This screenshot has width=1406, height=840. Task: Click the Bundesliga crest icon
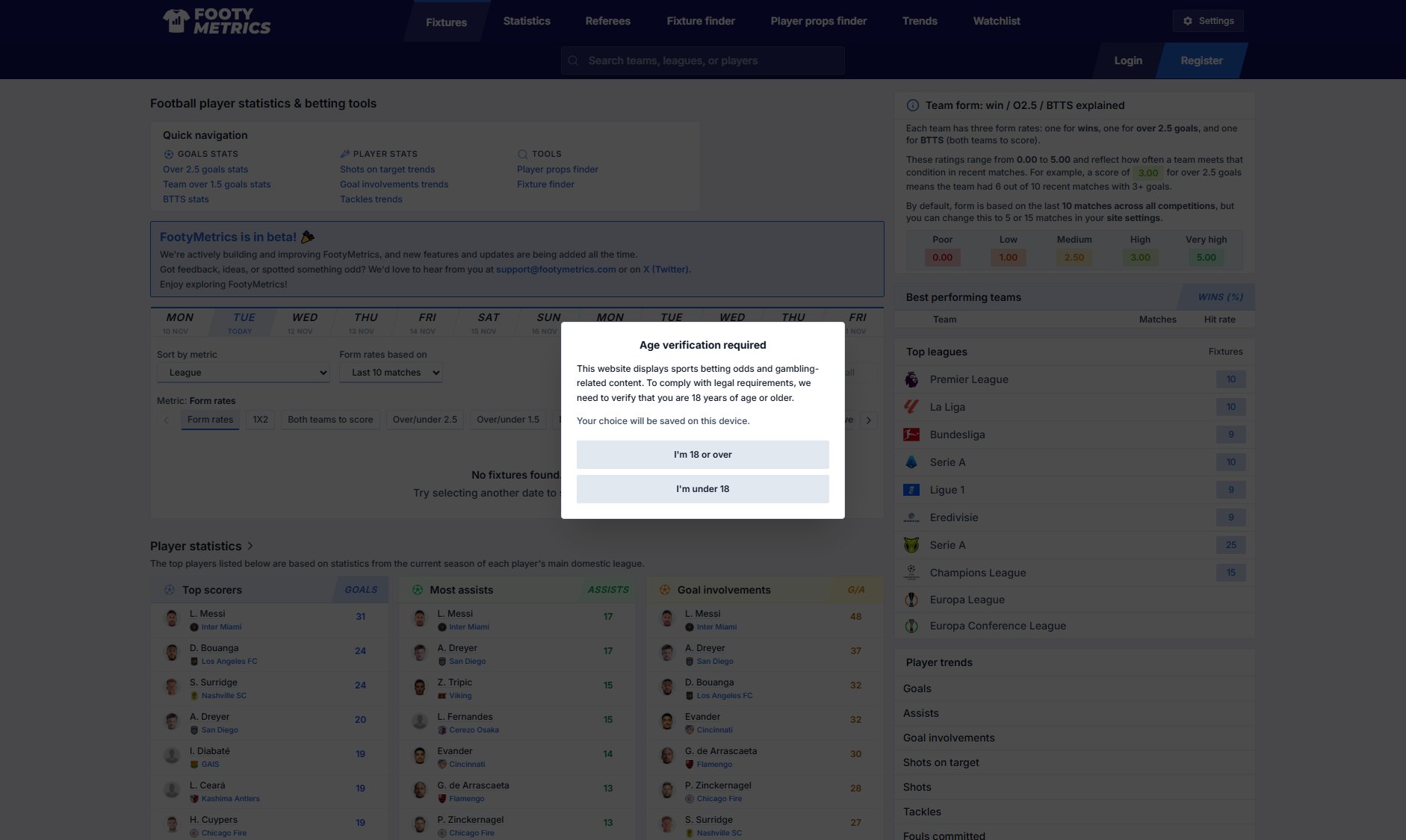tap(911, 435)
